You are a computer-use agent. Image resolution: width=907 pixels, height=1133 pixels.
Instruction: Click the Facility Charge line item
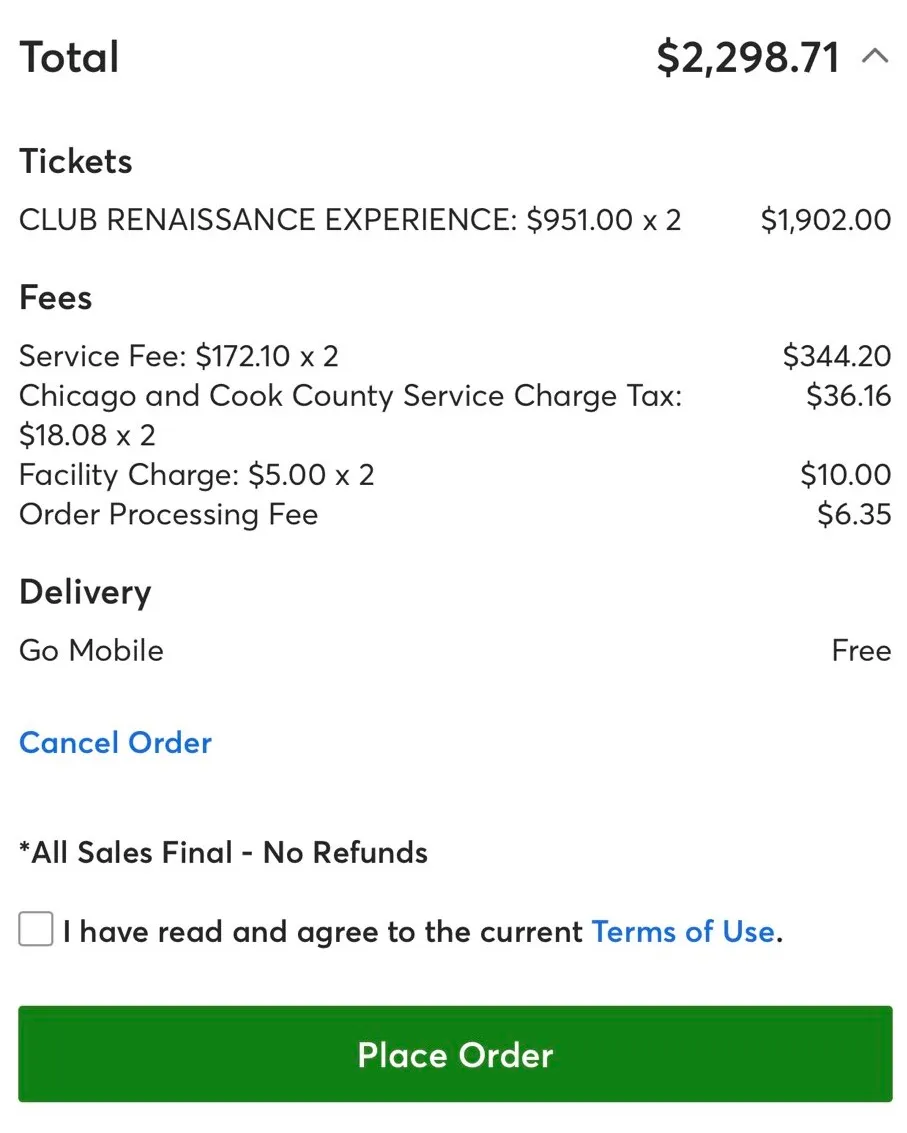(x=197, y=475)
